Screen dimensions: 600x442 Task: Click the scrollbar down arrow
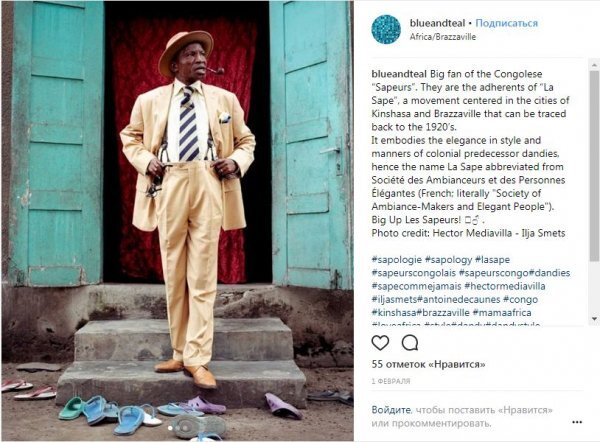pyautogui.click(x=594, y=319)
